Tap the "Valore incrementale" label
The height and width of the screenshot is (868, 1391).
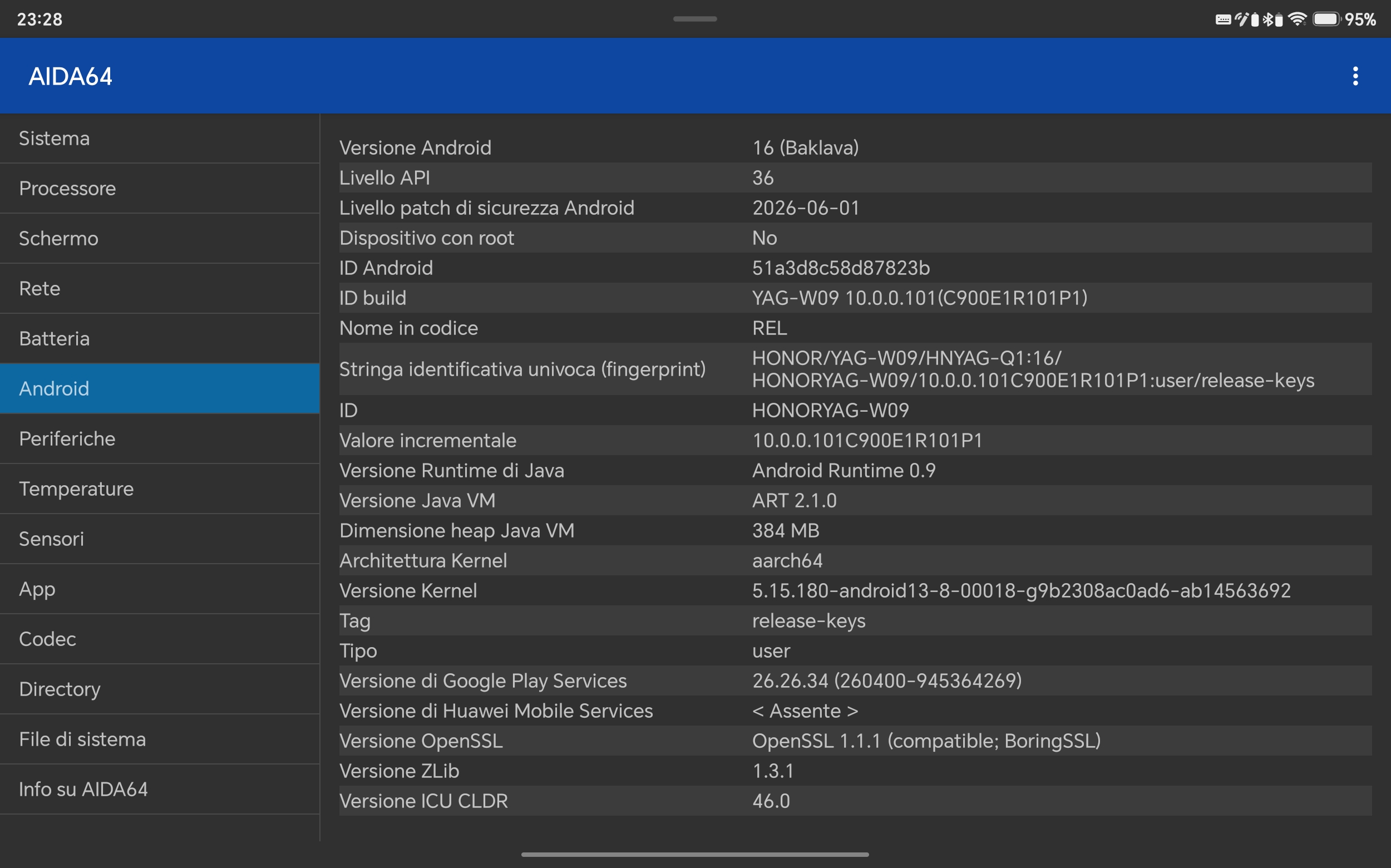click(428, 440)
